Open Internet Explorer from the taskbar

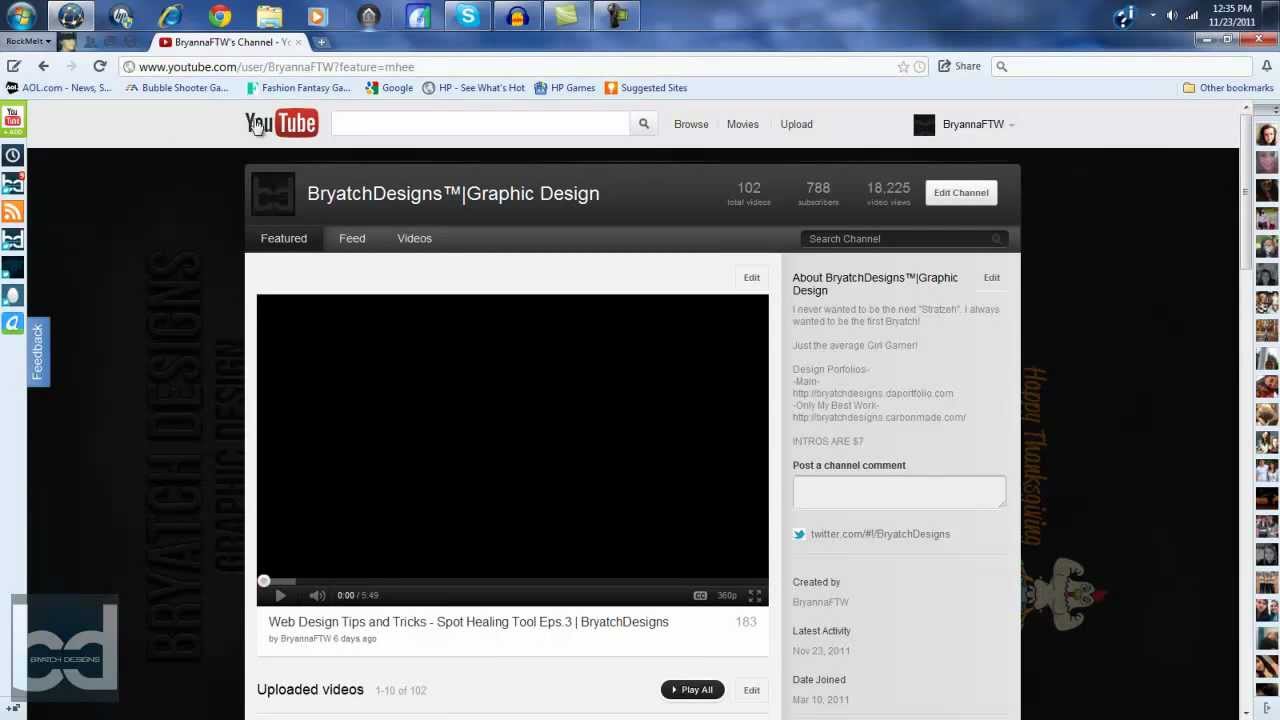pos(171,16)
